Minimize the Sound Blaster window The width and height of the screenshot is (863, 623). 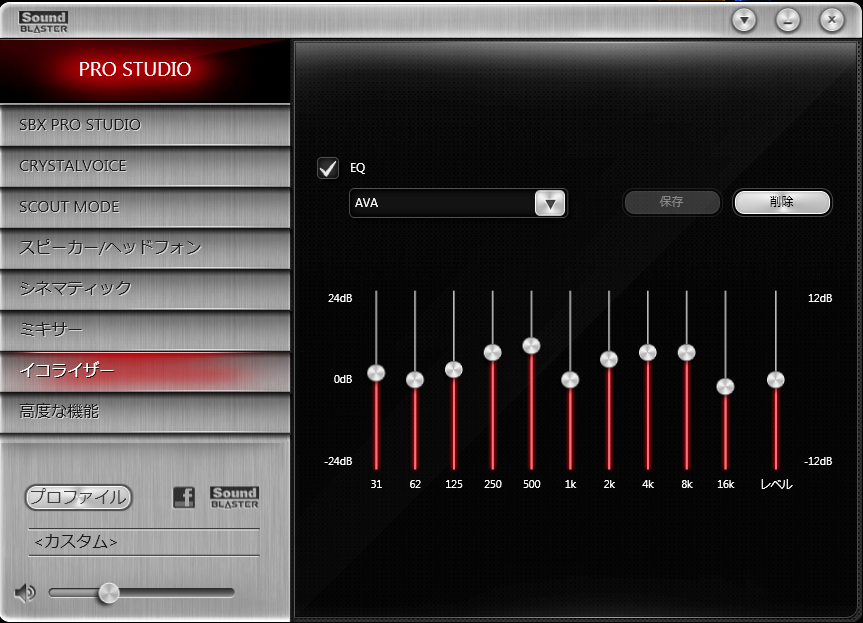tap(788, 20)
